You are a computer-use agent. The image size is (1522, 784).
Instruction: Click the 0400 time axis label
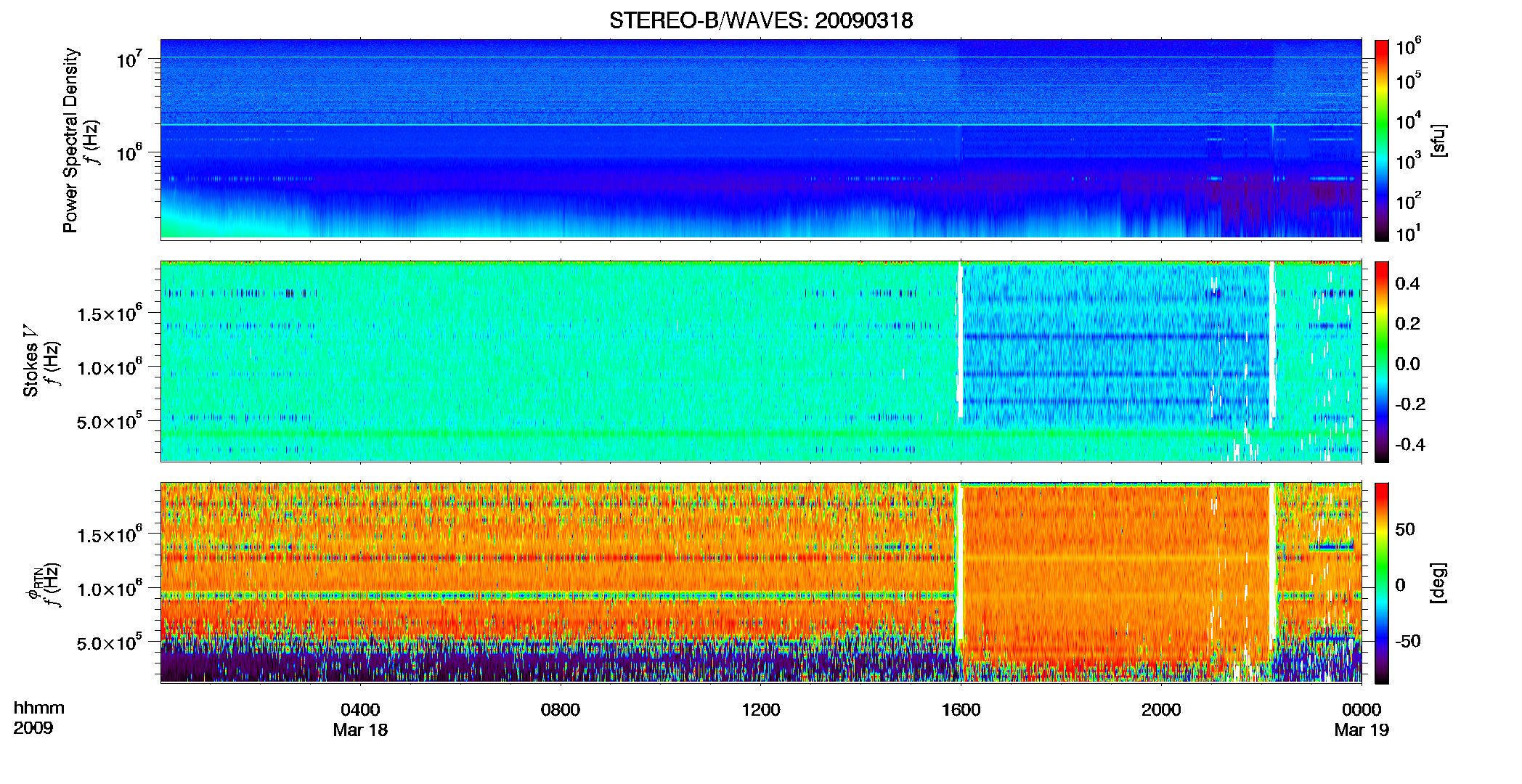360,710
